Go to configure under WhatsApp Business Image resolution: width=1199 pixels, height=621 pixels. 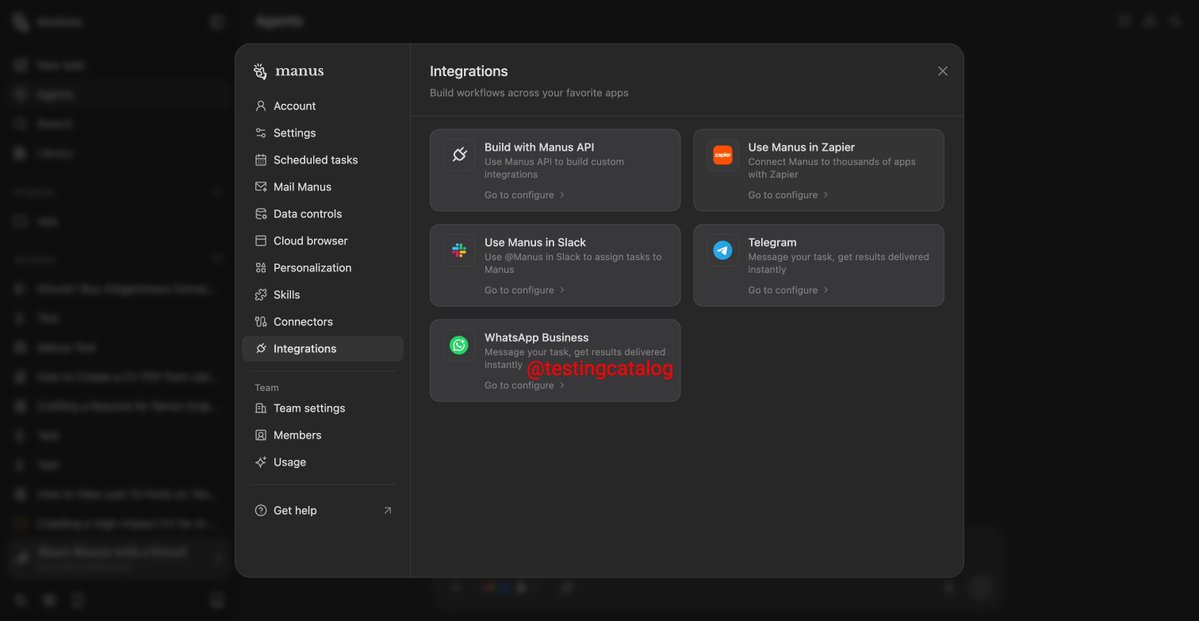click(525, 385)
